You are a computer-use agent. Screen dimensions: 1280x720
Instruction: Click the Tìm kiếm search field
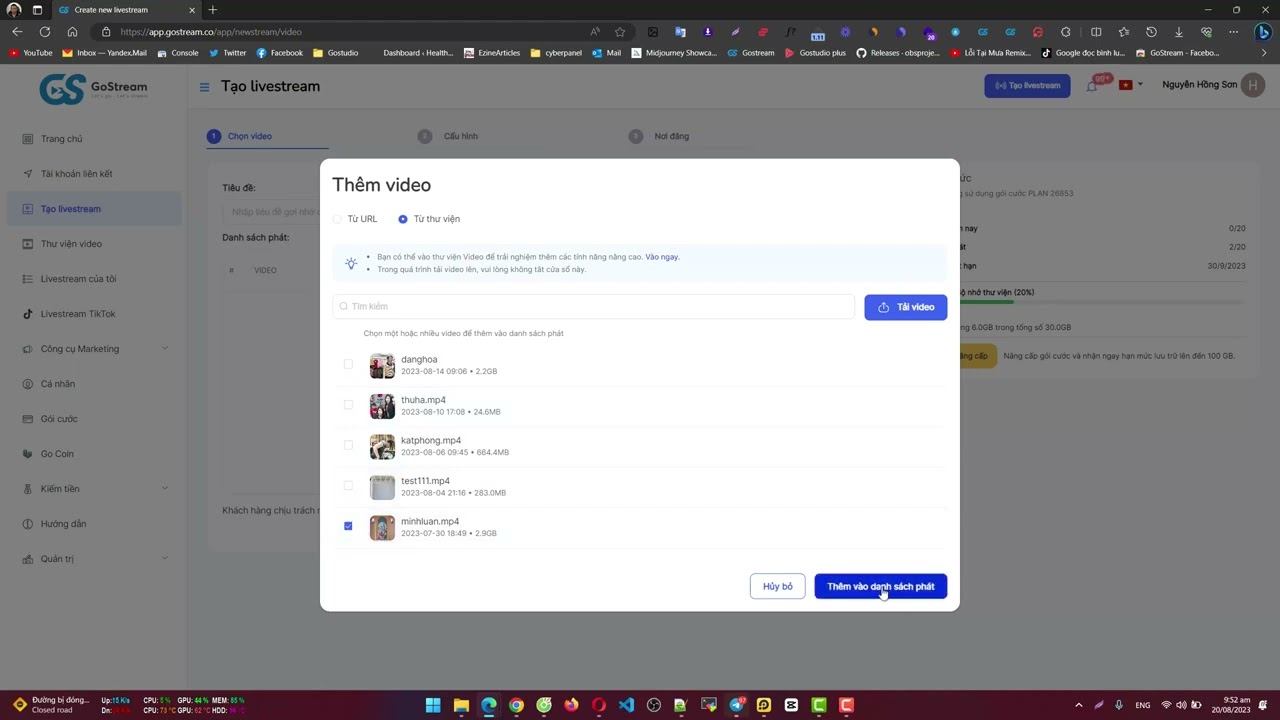pyautogui.click(x=595, y=307)
